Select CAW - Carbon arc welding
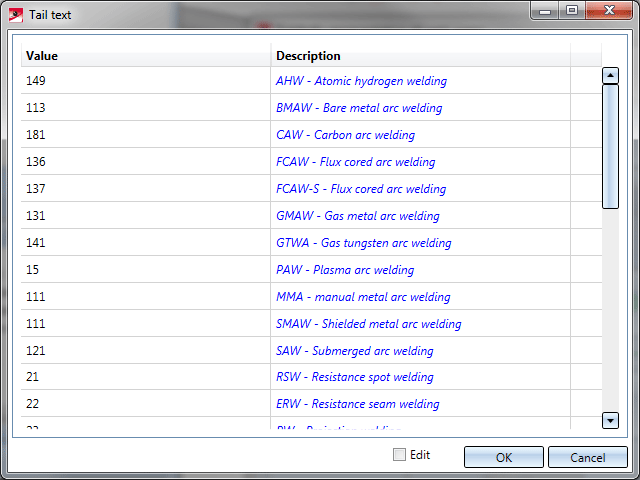Image resolution: width=640 pixels, height=480 pixels. pos(345,135)
